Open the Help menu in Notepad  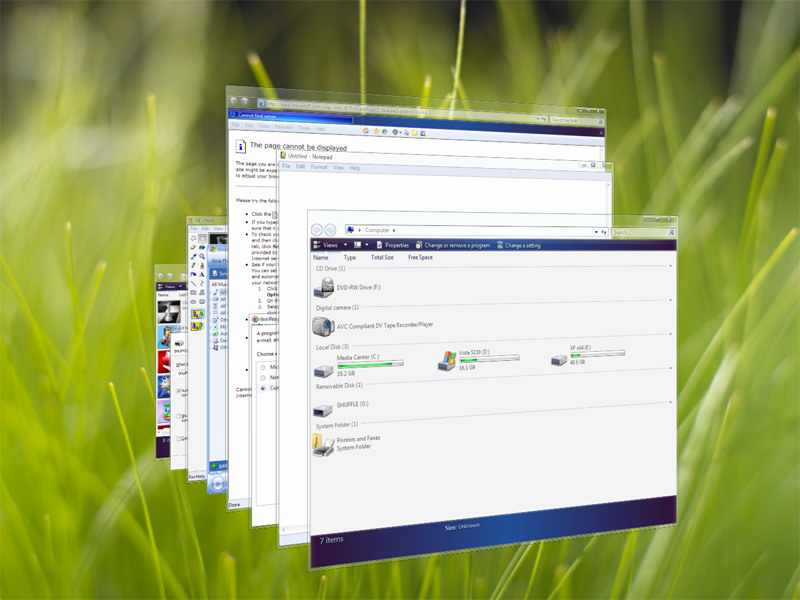(355, 168)
